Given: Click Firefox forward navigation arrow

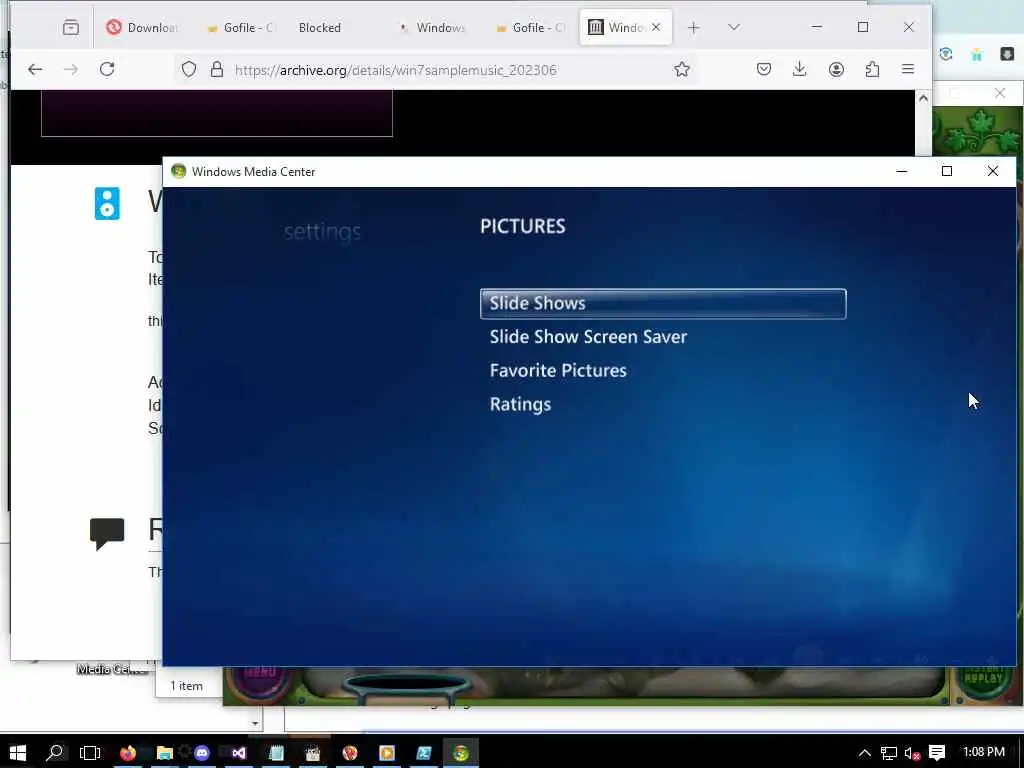Looking at the screenshot, I should (x=71, y=69).
